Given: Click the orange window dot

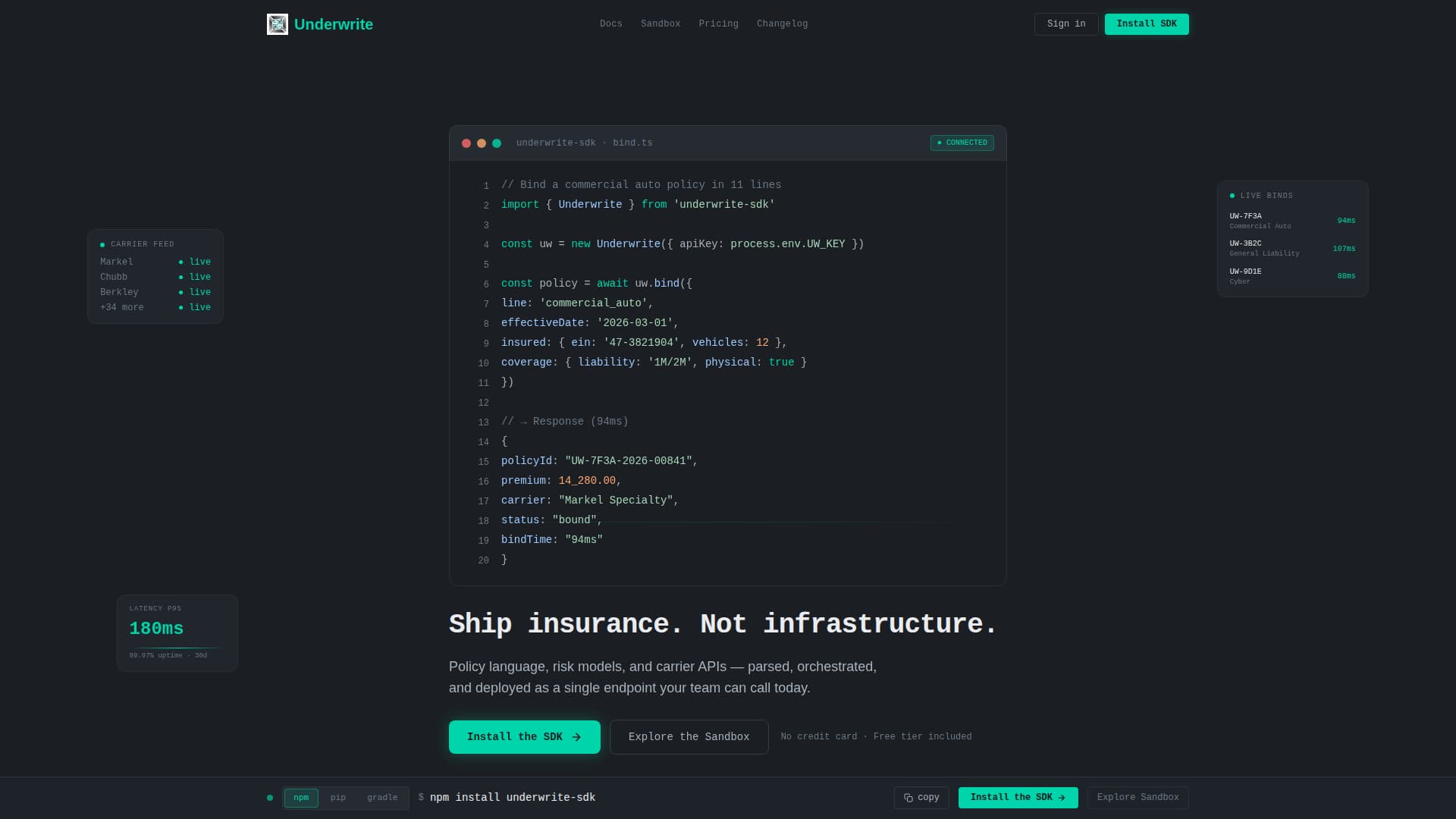Looking at the screenshot, I should 482,143.
